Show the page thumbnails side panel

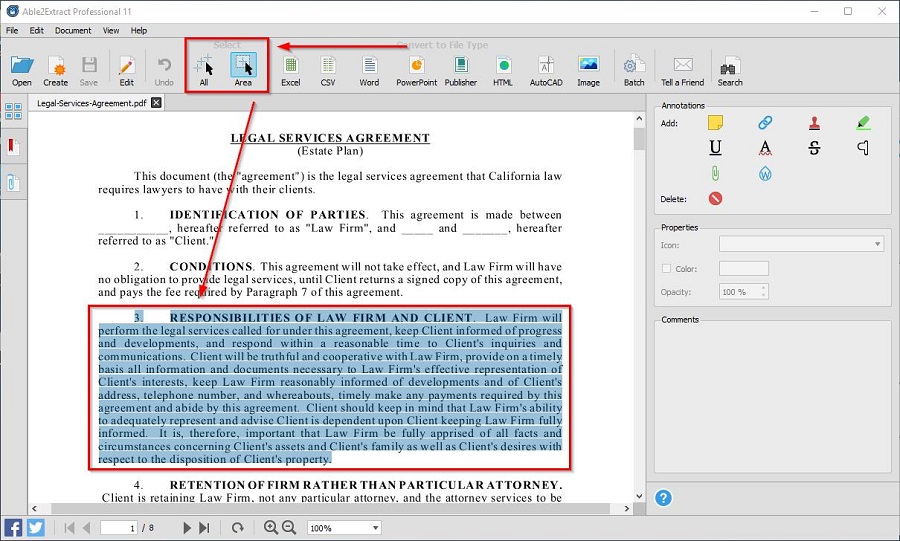pos(13,111)
